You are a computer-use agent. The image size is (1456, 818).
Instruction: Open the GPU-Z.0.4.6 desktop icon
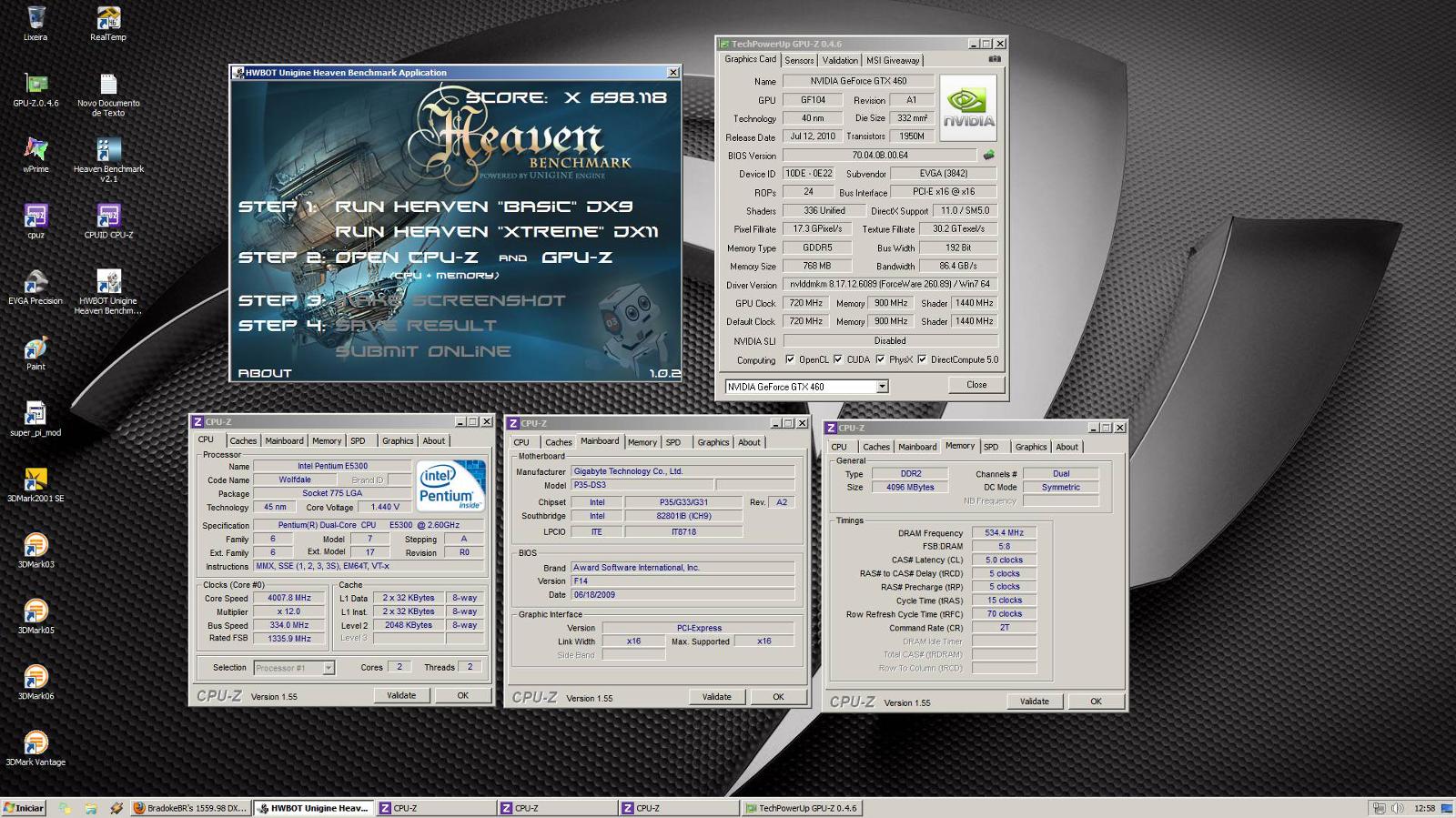click(35, 90)
